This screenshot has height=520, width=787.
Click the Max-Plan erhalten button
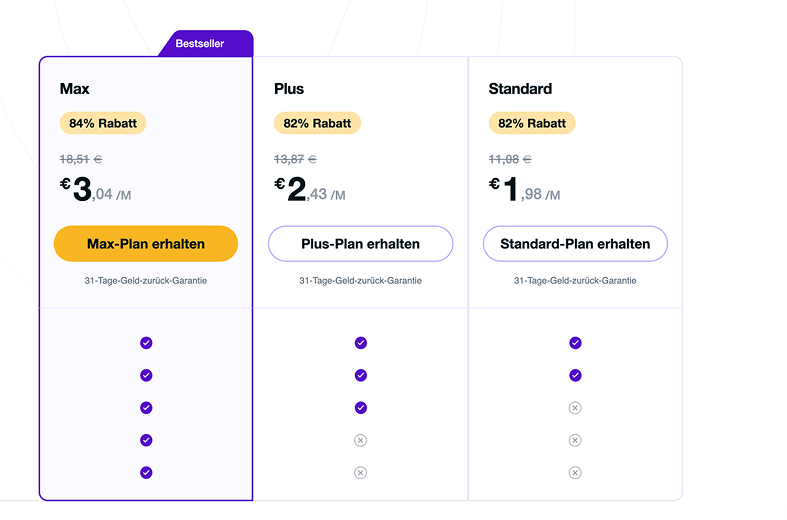coord(146,243)
